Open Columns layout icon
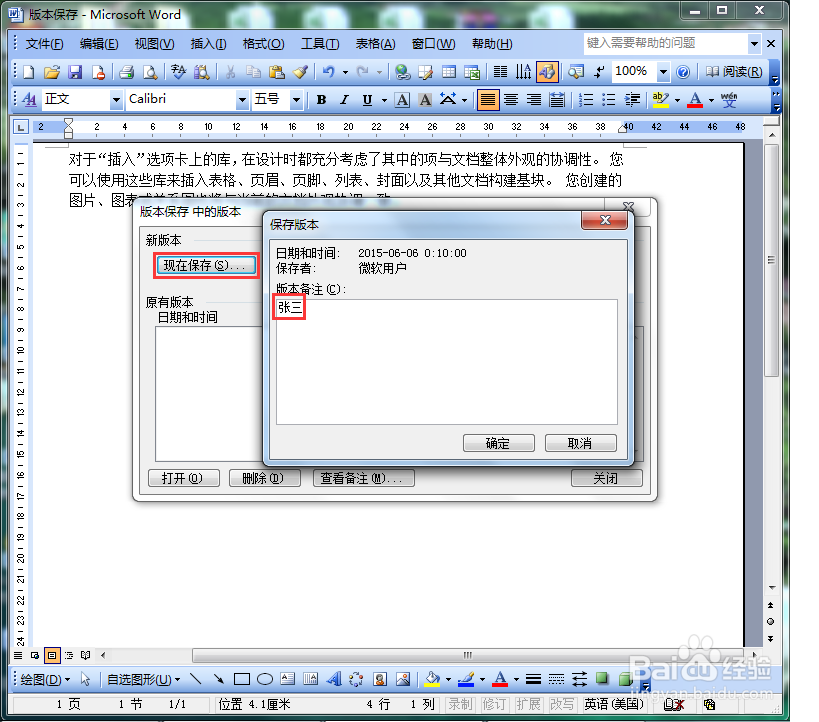This screenshot has width=819, height=722. (x=500, y=72)
